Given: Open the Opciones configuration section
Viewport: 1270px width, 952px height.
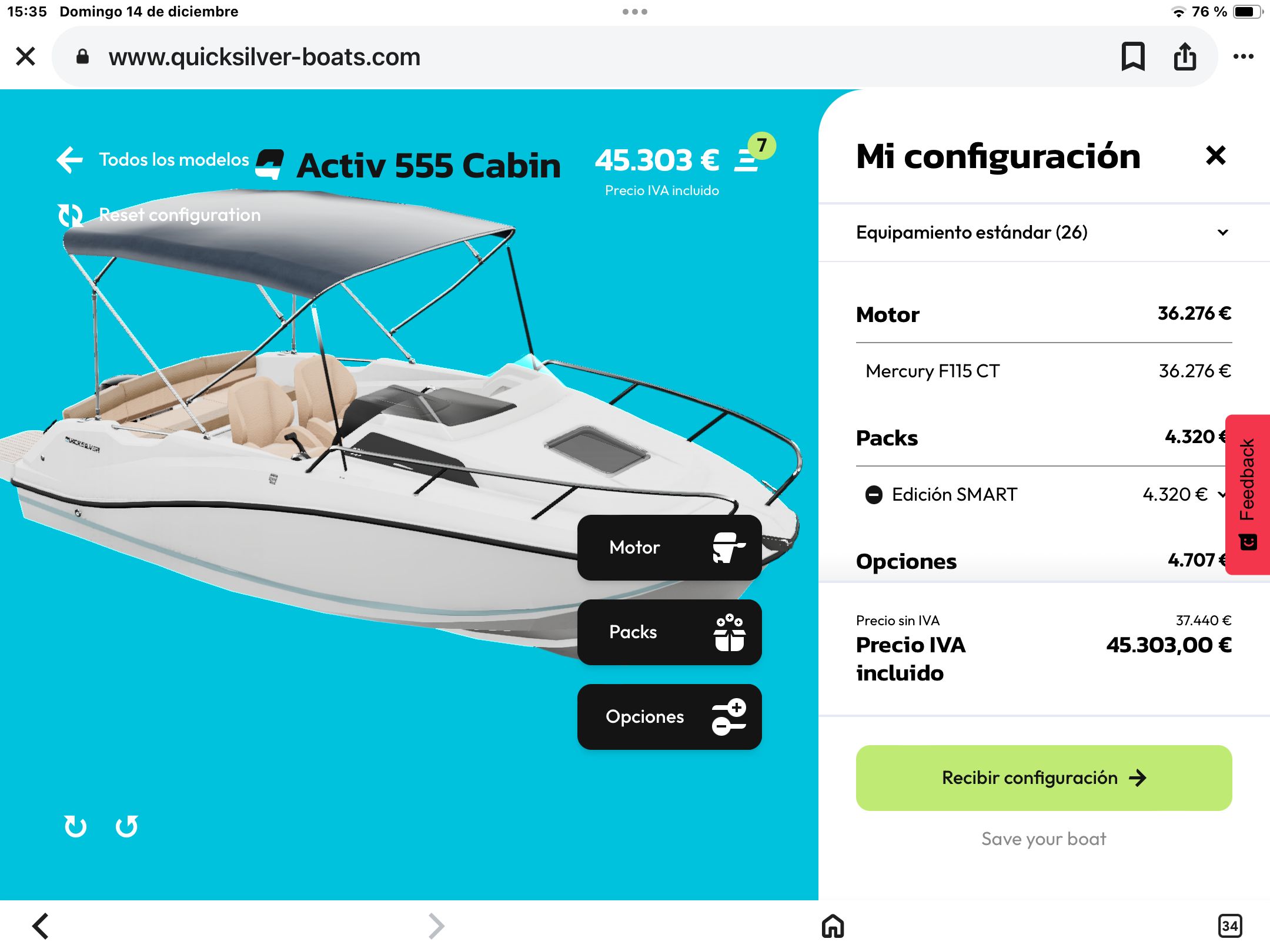Looking at the screenshot, I should 669,717.
